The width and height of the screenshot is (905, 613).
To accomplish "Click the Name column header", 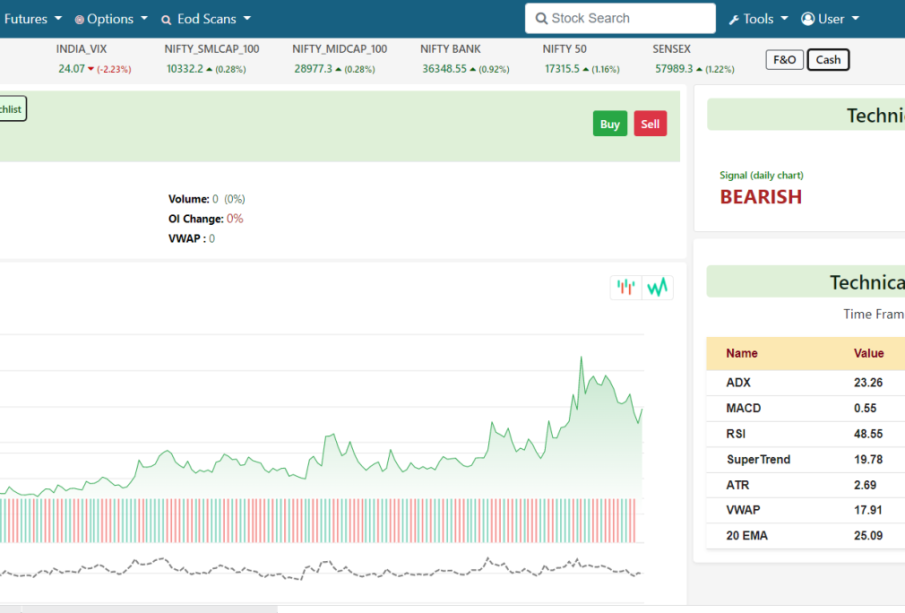I will 742,353.
